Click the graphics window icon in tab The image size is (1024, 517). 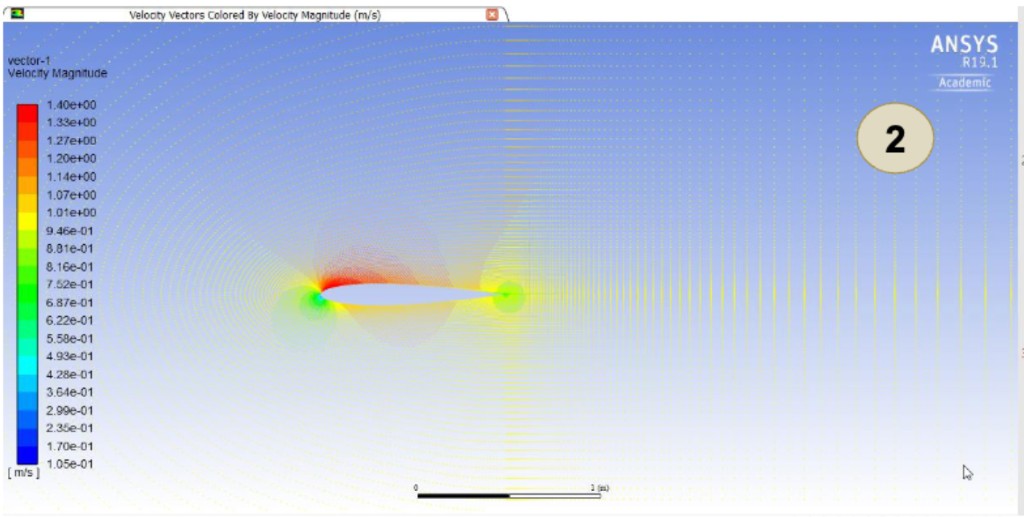pyautogui.click(x=17, y=15)
